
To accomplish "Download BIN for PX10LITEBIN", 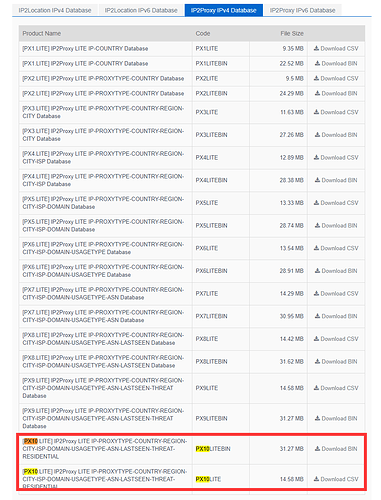I will click(336, 449).
